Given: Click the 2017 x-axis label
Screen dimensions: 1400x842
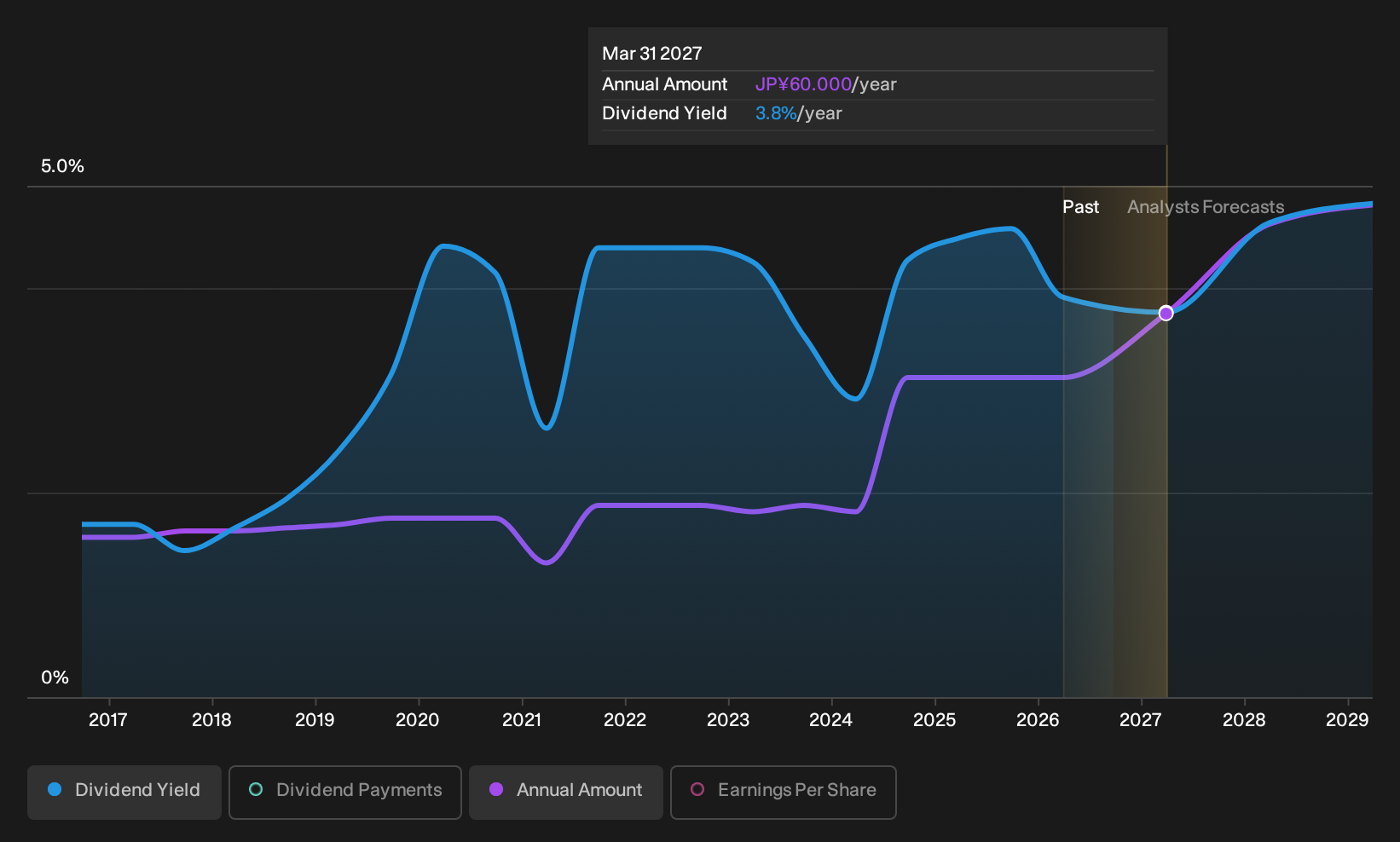Looking at the screenshot, I should tap(108, 720).
